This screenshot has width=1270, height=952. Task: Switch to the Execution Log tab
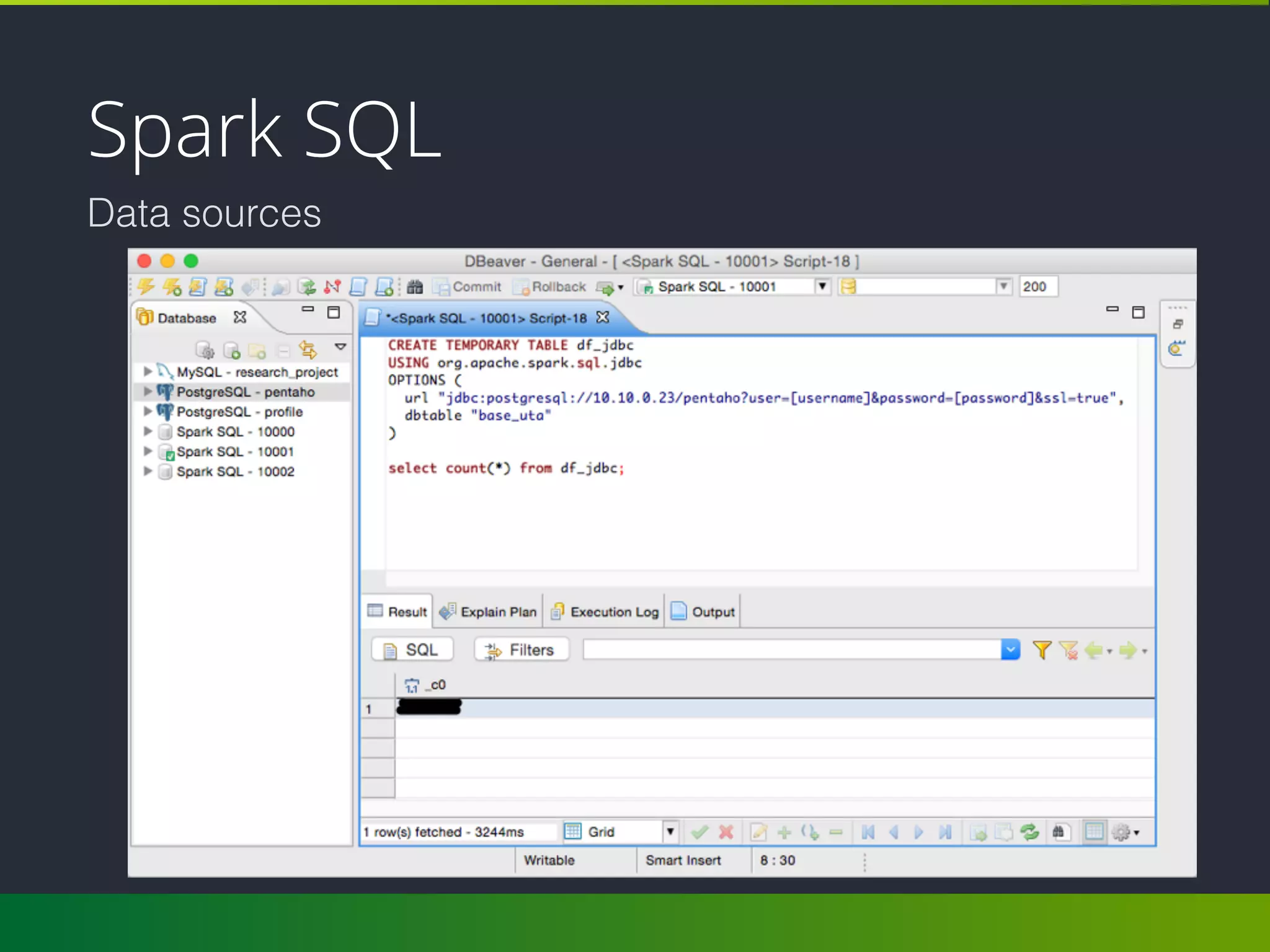tap(605, 612)
